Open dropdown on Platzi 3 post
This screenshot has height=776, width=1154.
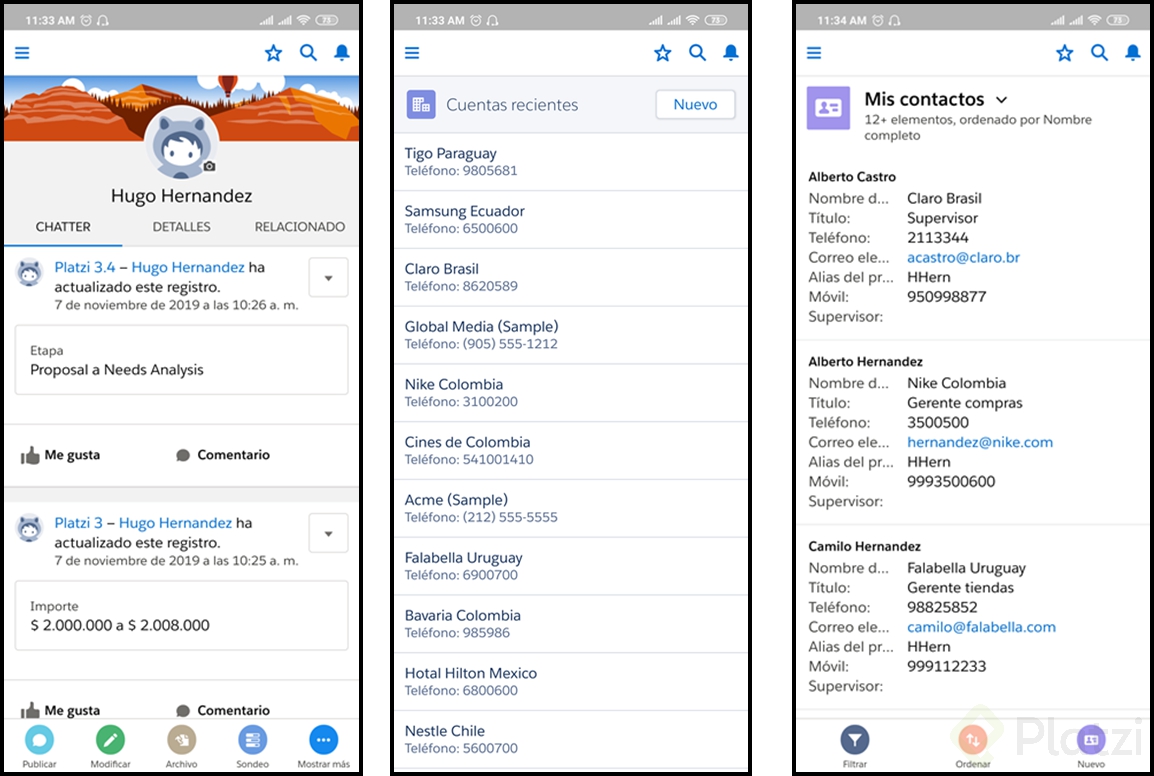click(x=328, y=533)
